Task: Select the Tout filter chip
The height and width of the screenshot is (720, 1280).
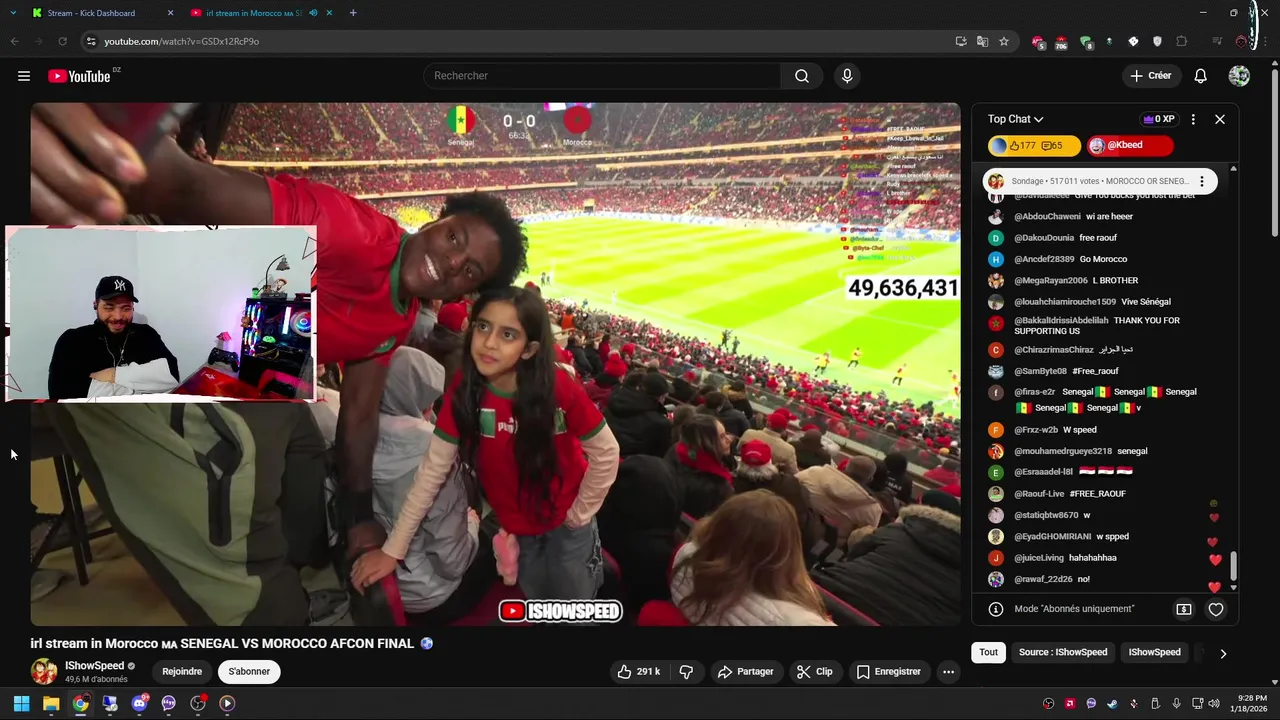Action: tap(988, 652)
